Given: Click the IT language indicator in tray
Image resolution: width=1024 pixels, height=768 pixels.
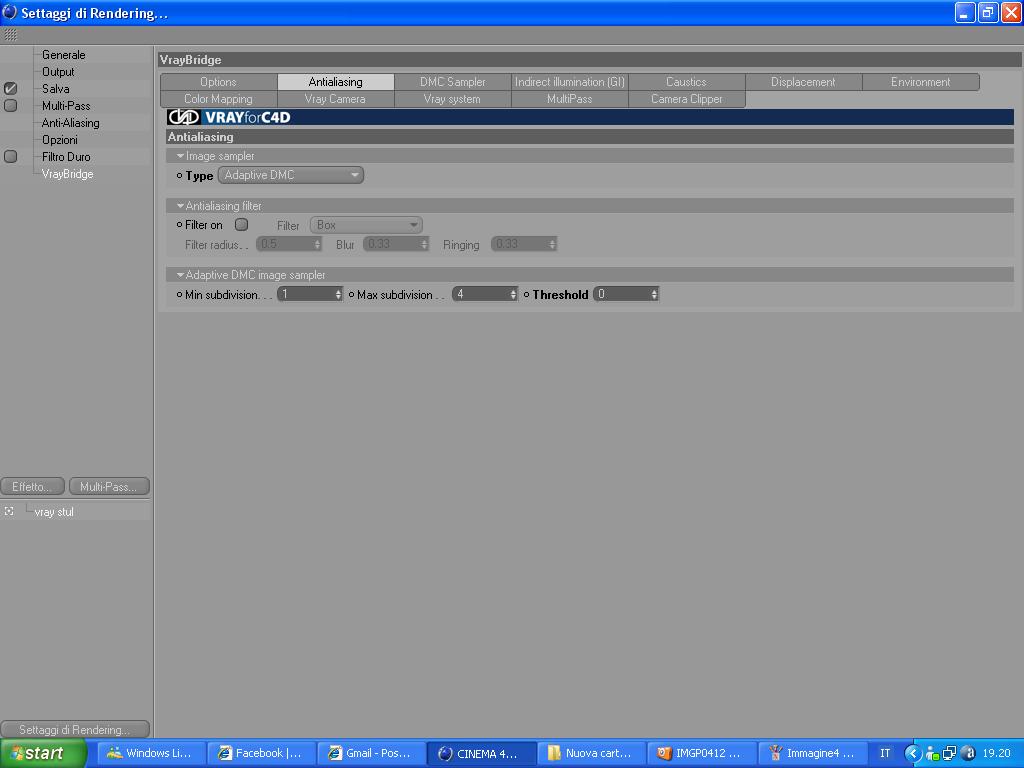Looking at the screenshot, I should click(885, 753).
